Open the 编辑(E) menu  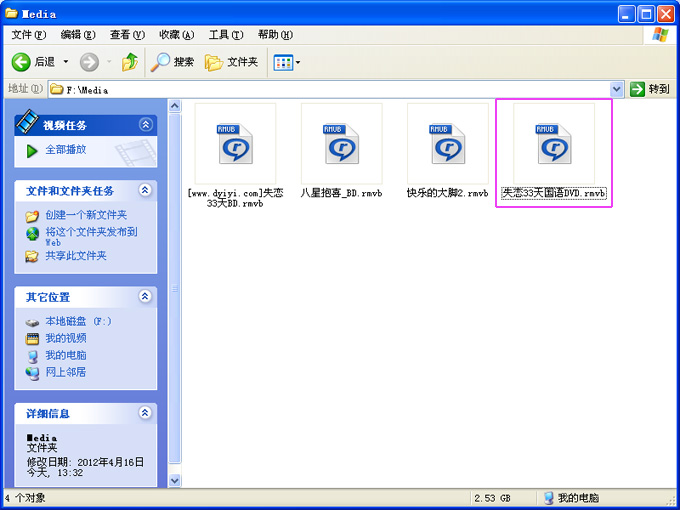(x=78, y=35)
